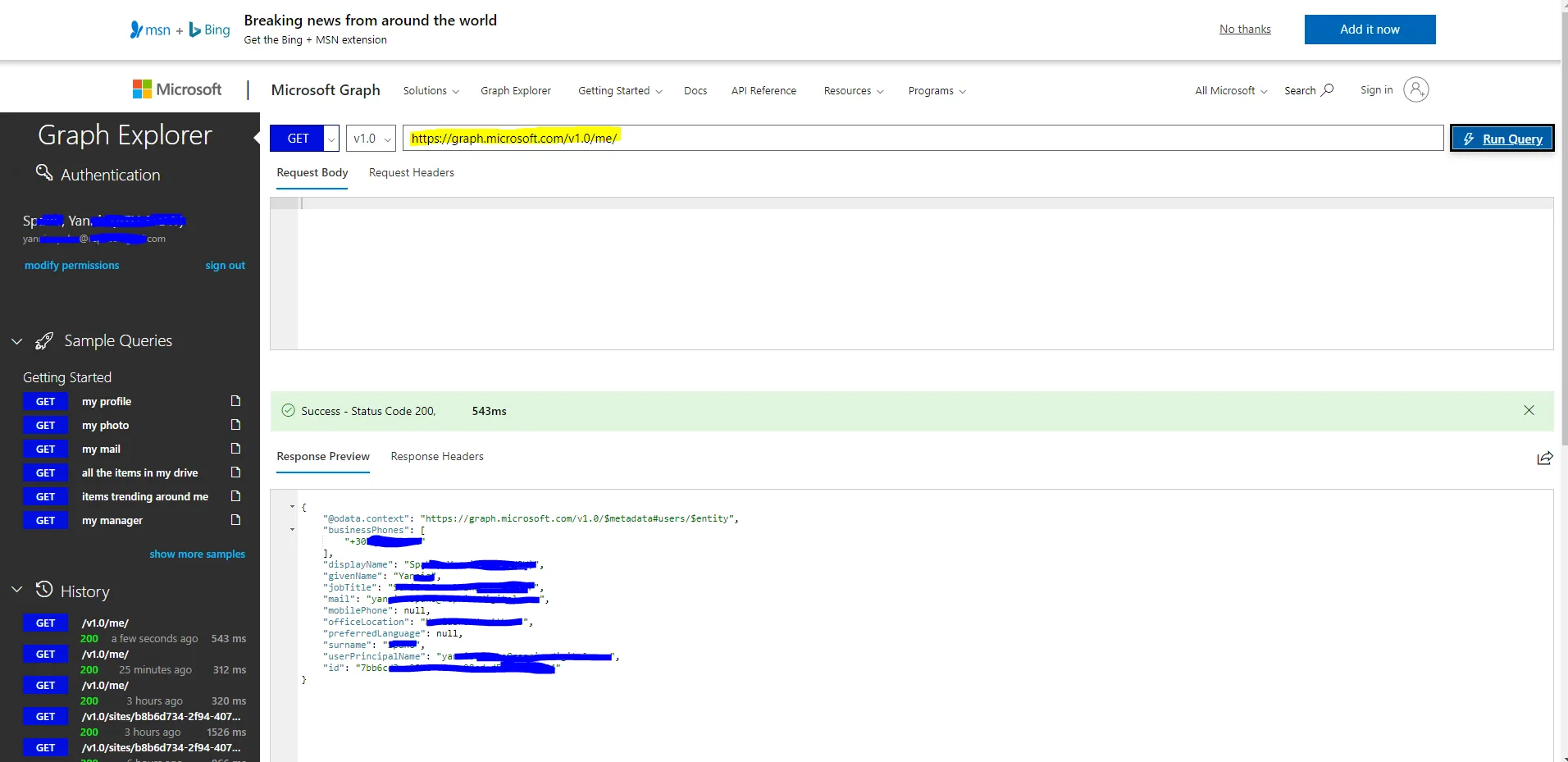The width and height of the screenshot is (1568, 762).
Task: Select the my manager sample query
Action: click(112, 520)
